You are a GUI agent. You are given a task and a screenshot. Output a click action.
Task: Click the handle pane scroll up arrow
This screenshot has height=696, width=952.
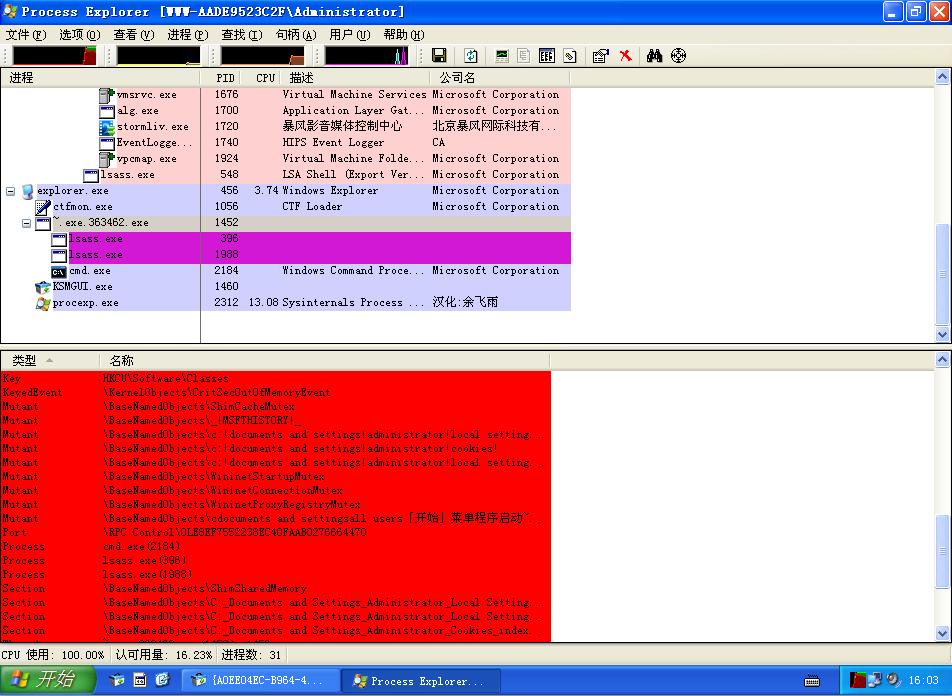click(x=942, y=360)
